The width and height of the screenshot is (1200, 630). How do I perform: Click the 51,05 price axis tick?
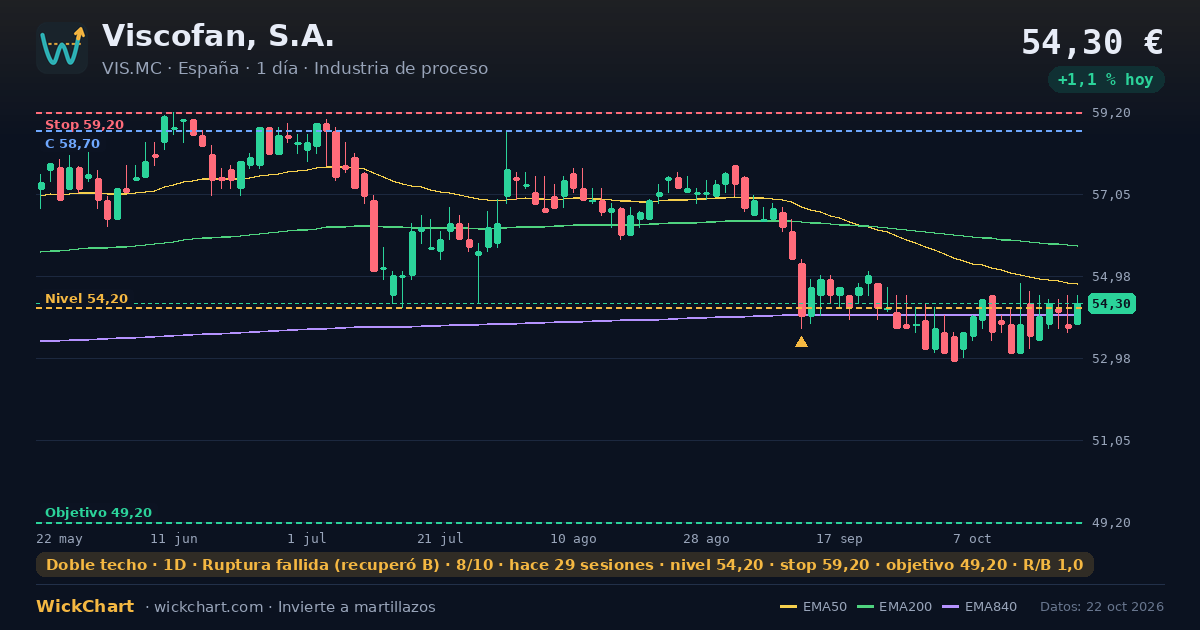[x=1110, y=441]
